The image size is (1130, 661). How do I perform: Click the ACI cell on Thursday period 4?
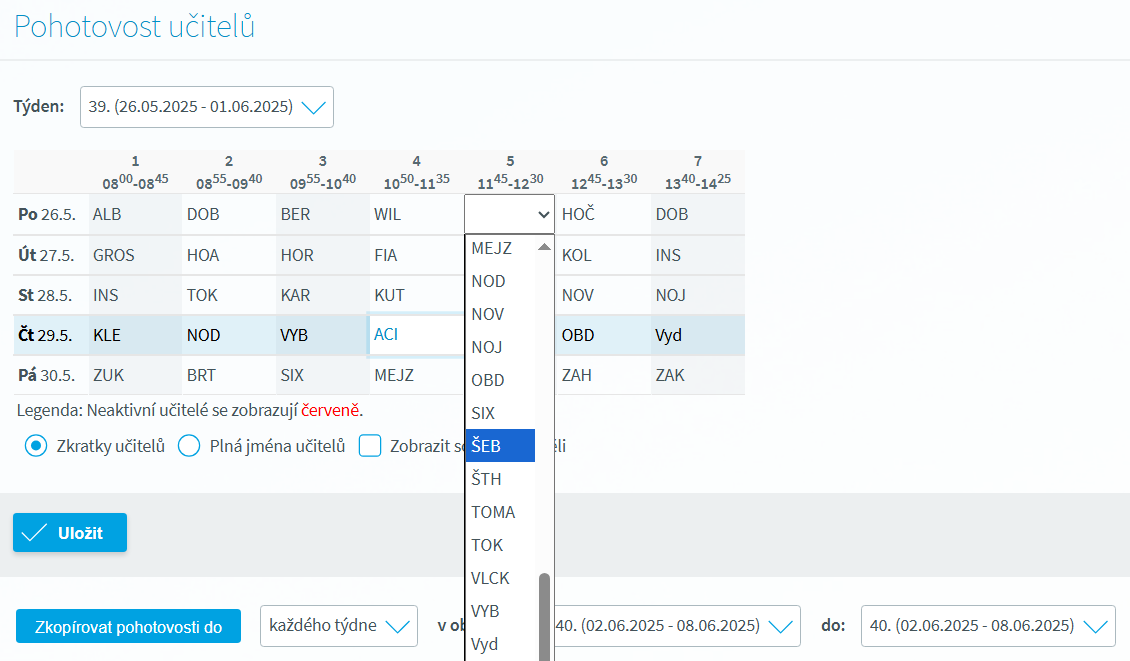pos(416,334)
